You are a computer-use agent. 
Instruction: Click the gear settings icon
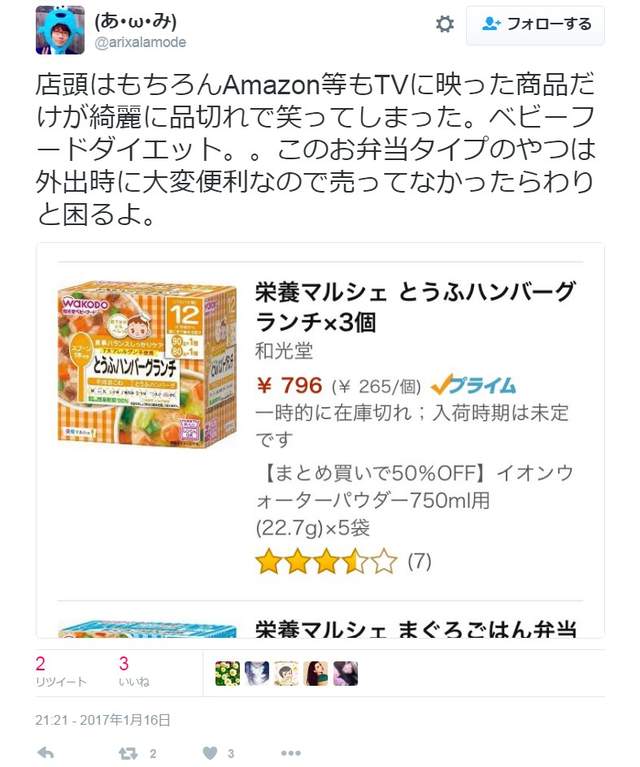pos(444,24)
